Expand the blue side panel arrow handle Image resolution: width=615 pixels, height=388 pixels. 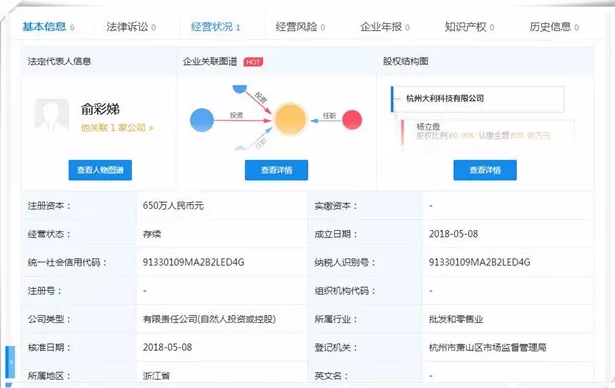(10, 362)
